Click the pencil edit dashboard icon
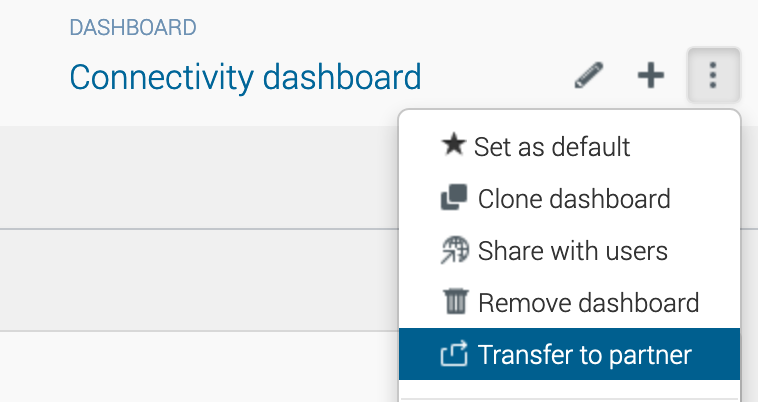Viewport: 758px width, 402px height. point(589,75)
